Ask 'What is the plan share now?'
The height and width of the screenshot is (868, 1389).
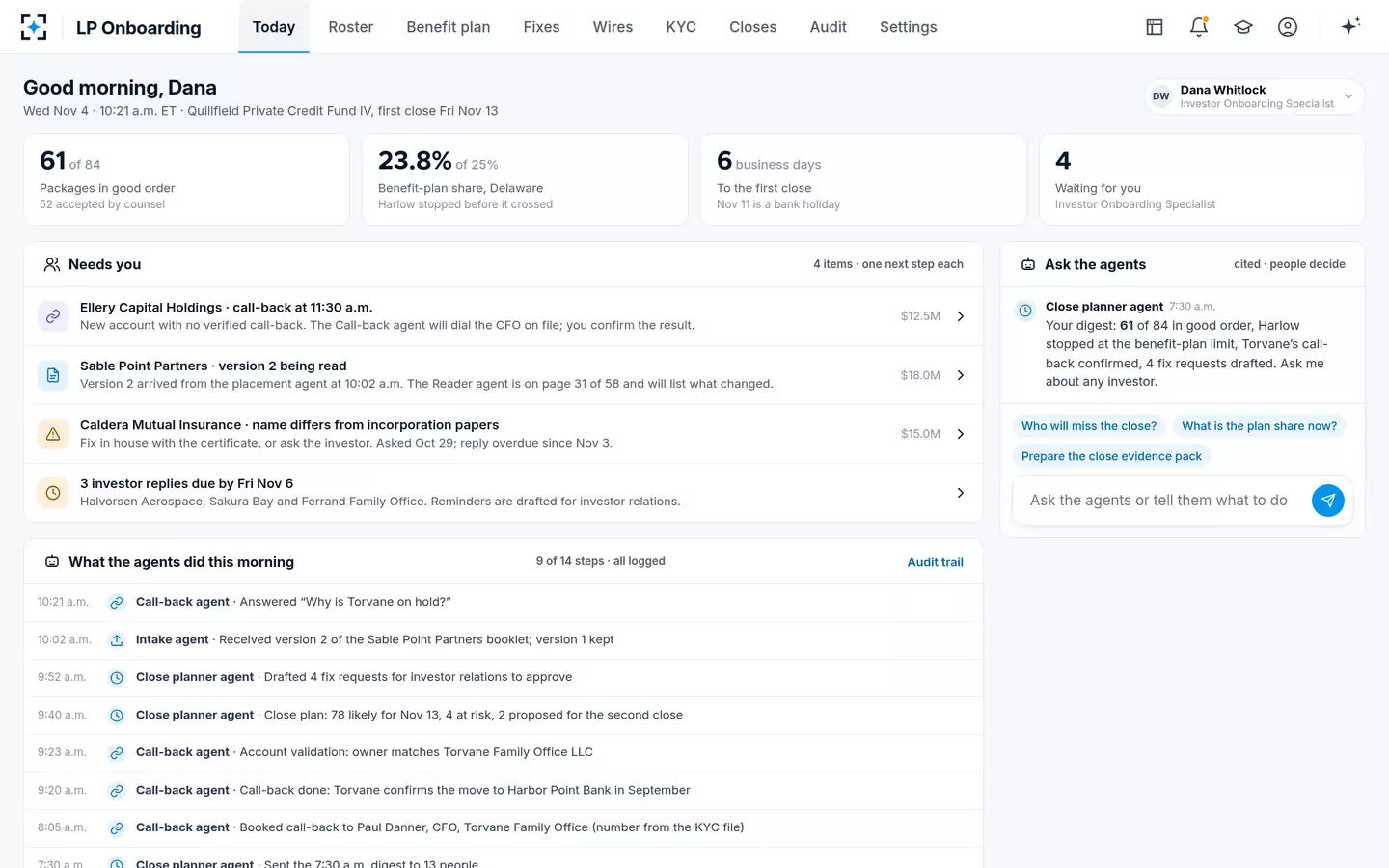coord(1260,426)
